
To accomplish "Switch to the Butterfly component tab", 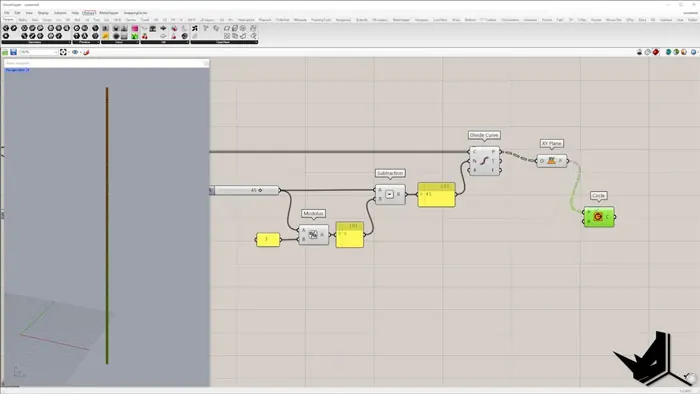I will point(362,20).
